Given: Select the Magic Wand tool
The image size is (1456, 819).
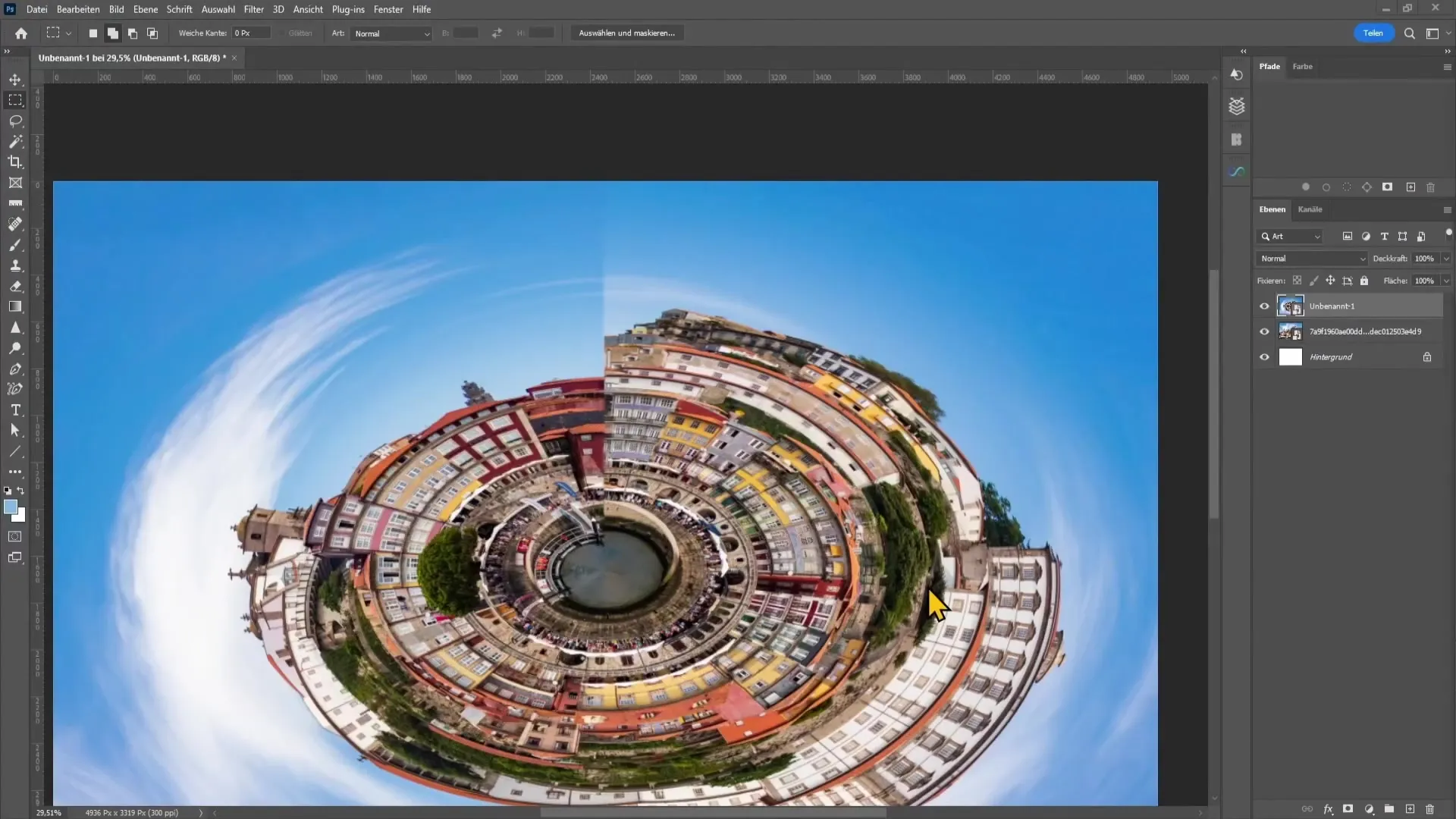Looking at the screenshot, I should 15,141.
